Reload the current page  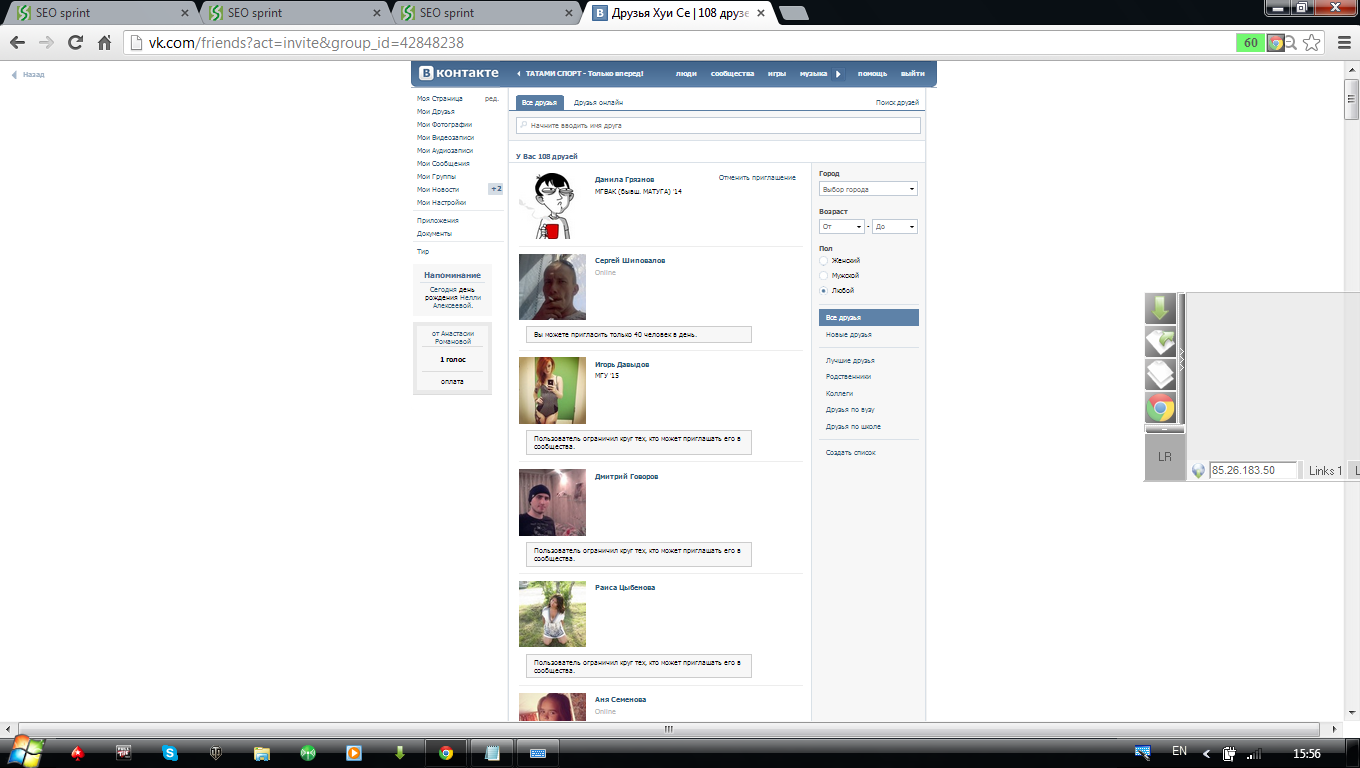tap(75, 43)
